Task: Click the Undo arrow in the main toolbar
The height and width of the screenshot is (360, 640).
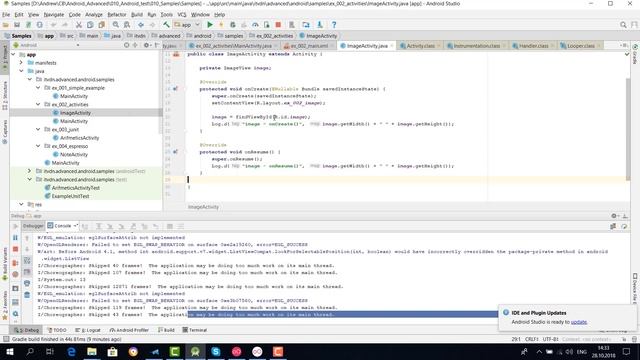Action: (53, 25)
